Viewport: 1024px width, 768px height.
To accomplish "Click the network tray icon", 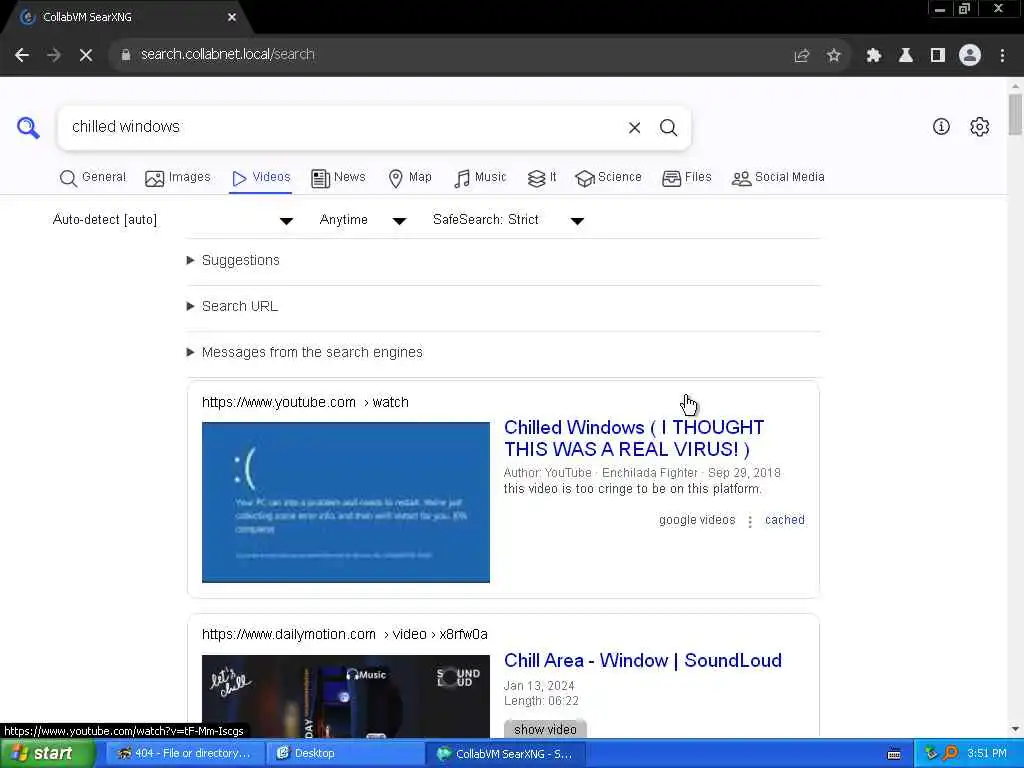I will pos(931,753).
